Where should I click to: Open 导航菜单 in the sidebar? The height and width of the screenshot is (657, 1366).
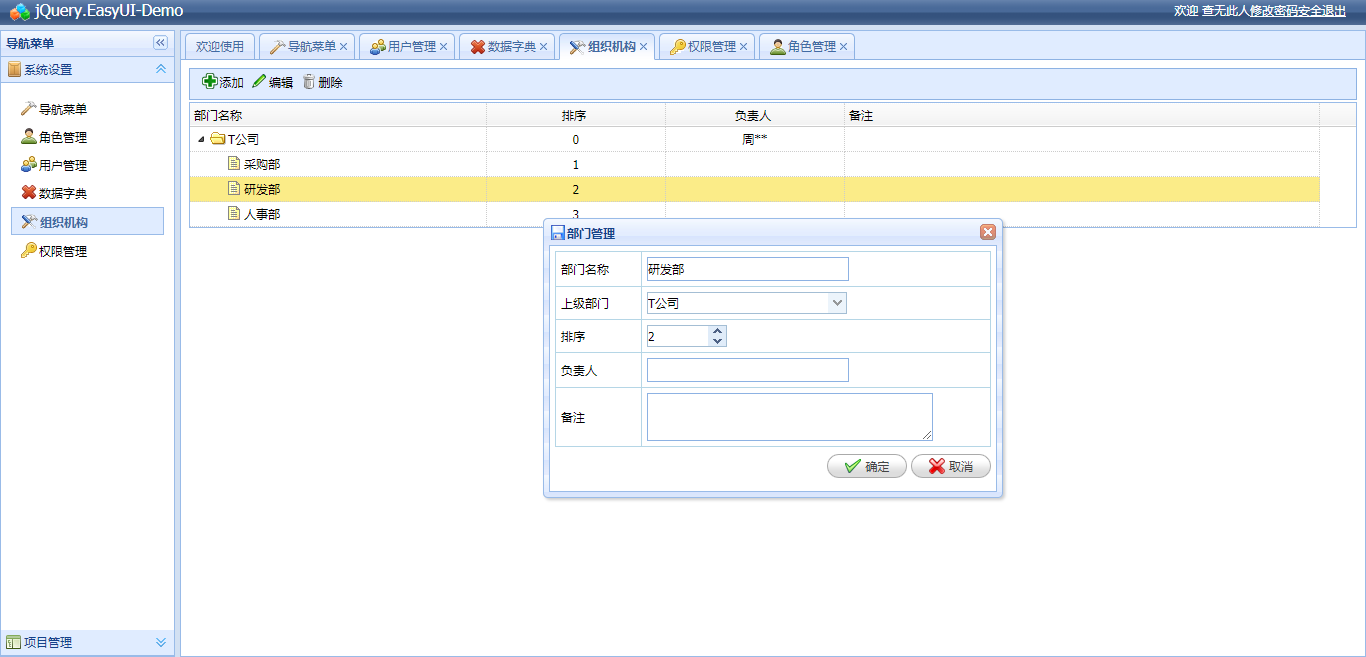[x=54, y=109]
